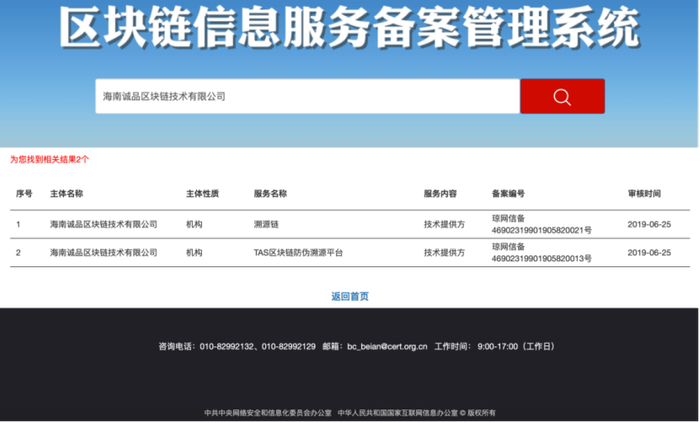Click the working hours 9:00-17:00 text
This screenshot has height=423, width=700.
pos(497,347)
